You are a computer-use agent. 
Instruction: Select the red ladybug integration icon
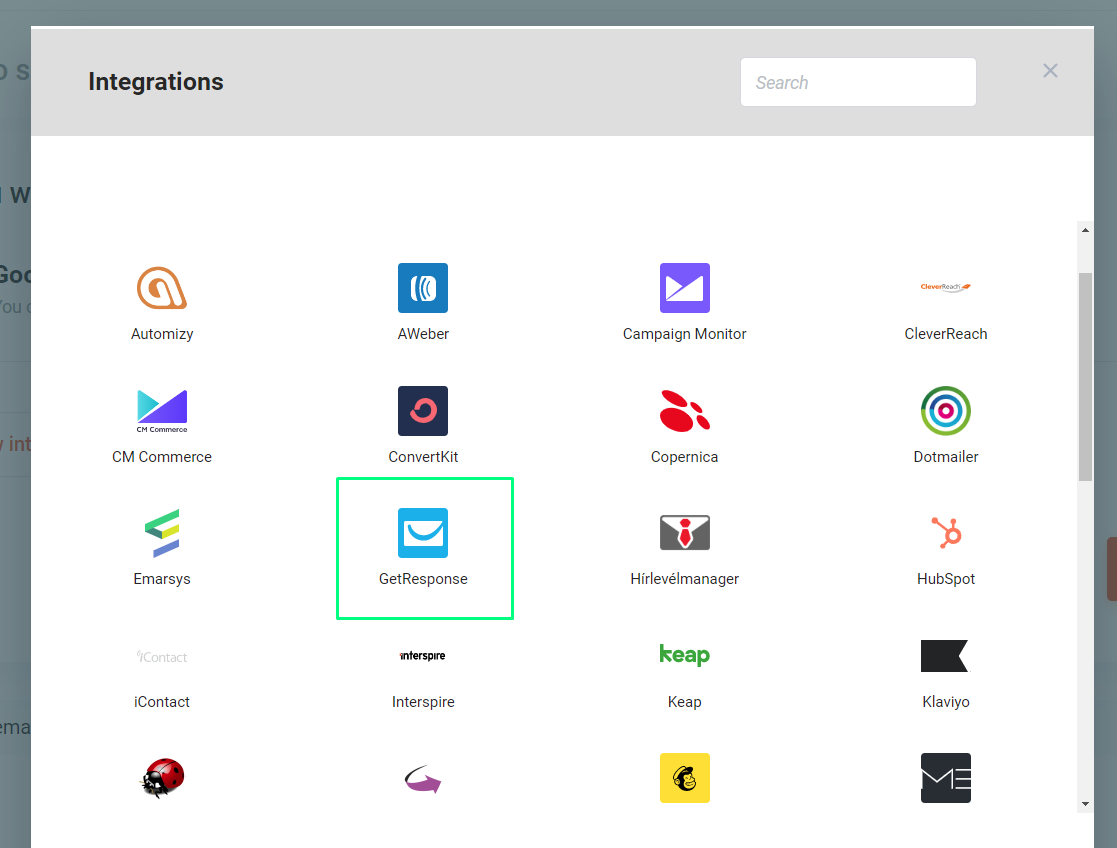(x=162, y=777)
